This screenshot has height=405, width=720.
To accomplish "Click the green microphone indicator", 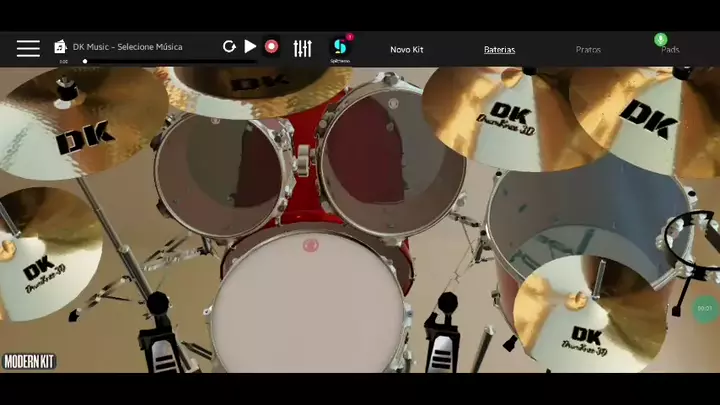I will point(660,40).
